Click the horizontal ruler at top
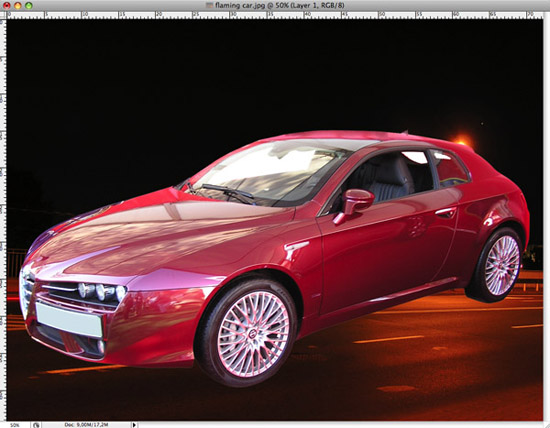The width and height of the screenshot is (550, 428). tap(275, 15)
